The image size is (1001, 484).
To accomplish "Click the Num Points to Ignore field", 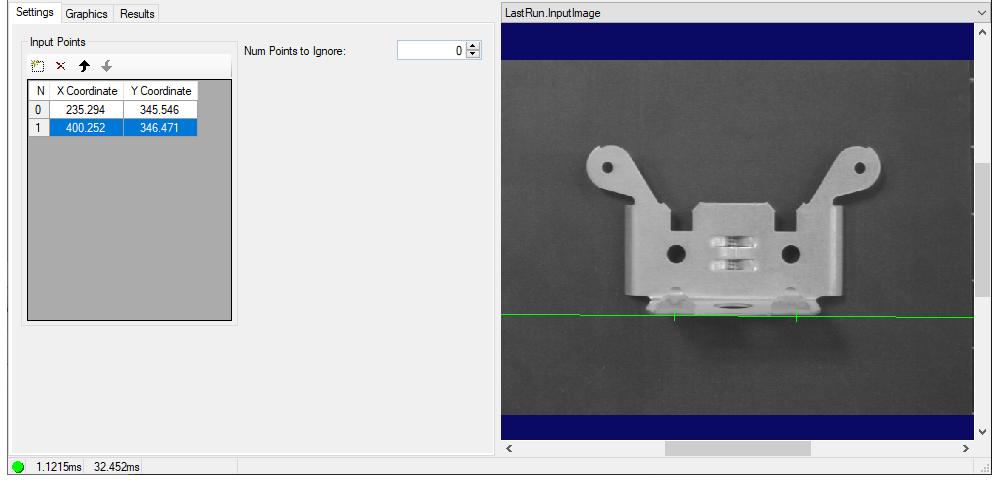I will [x=431, y=51].
